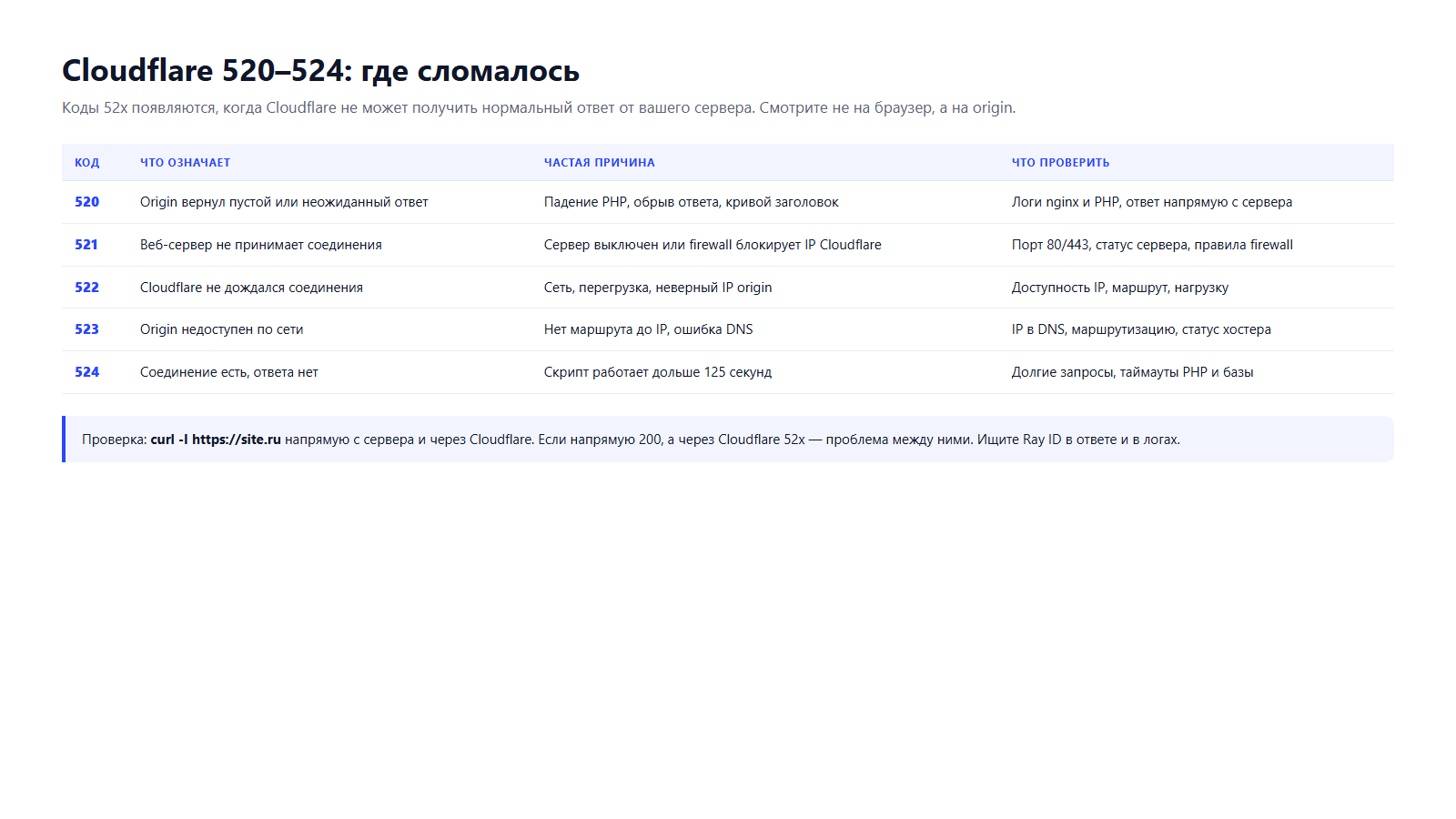The image size is (1456, 819).
Task: Click the page title "Cloudflare 520–524: где сломалось"
Action: click(320, 71)
